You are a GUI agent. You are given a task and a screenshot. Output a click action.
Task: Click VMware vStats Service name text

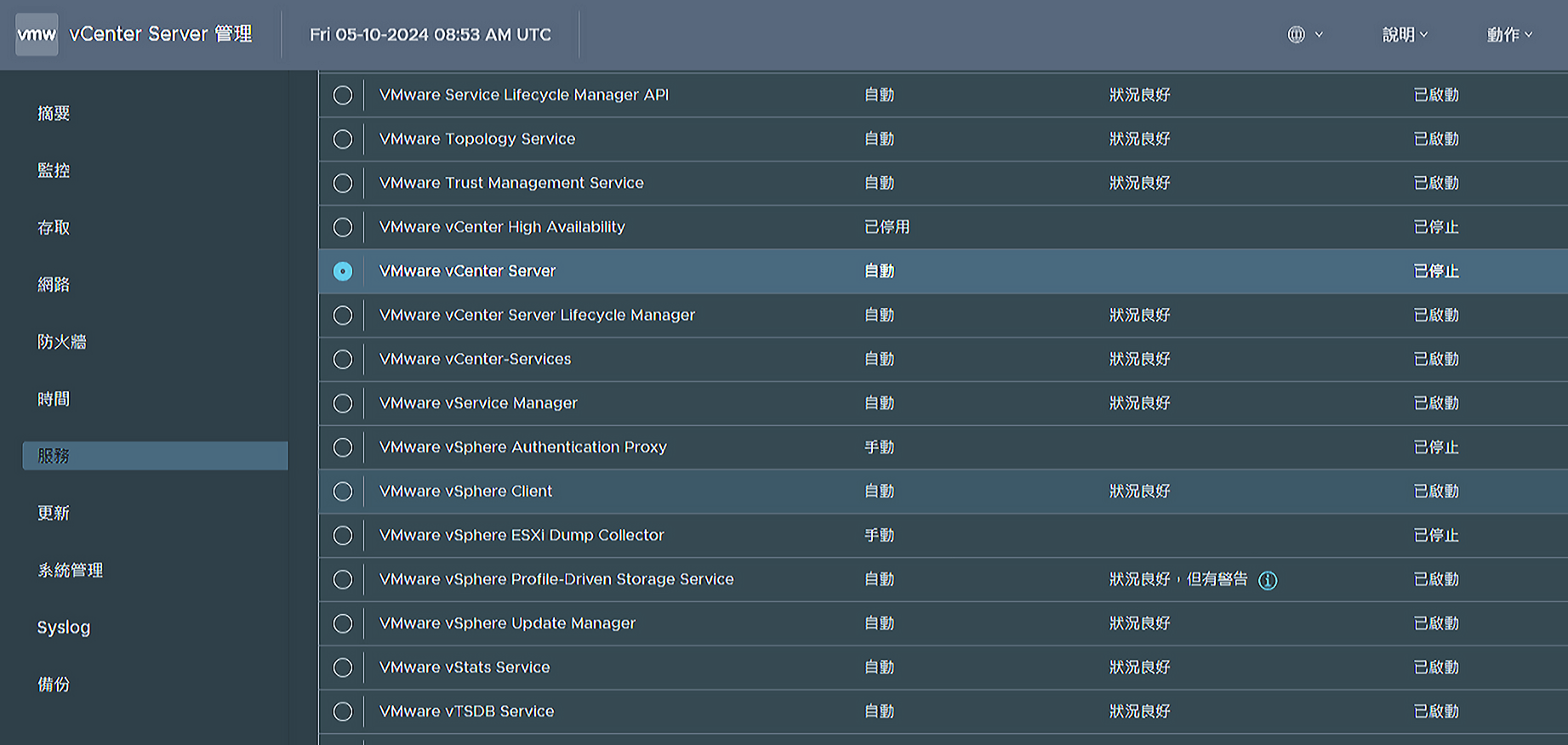(465, 668)
